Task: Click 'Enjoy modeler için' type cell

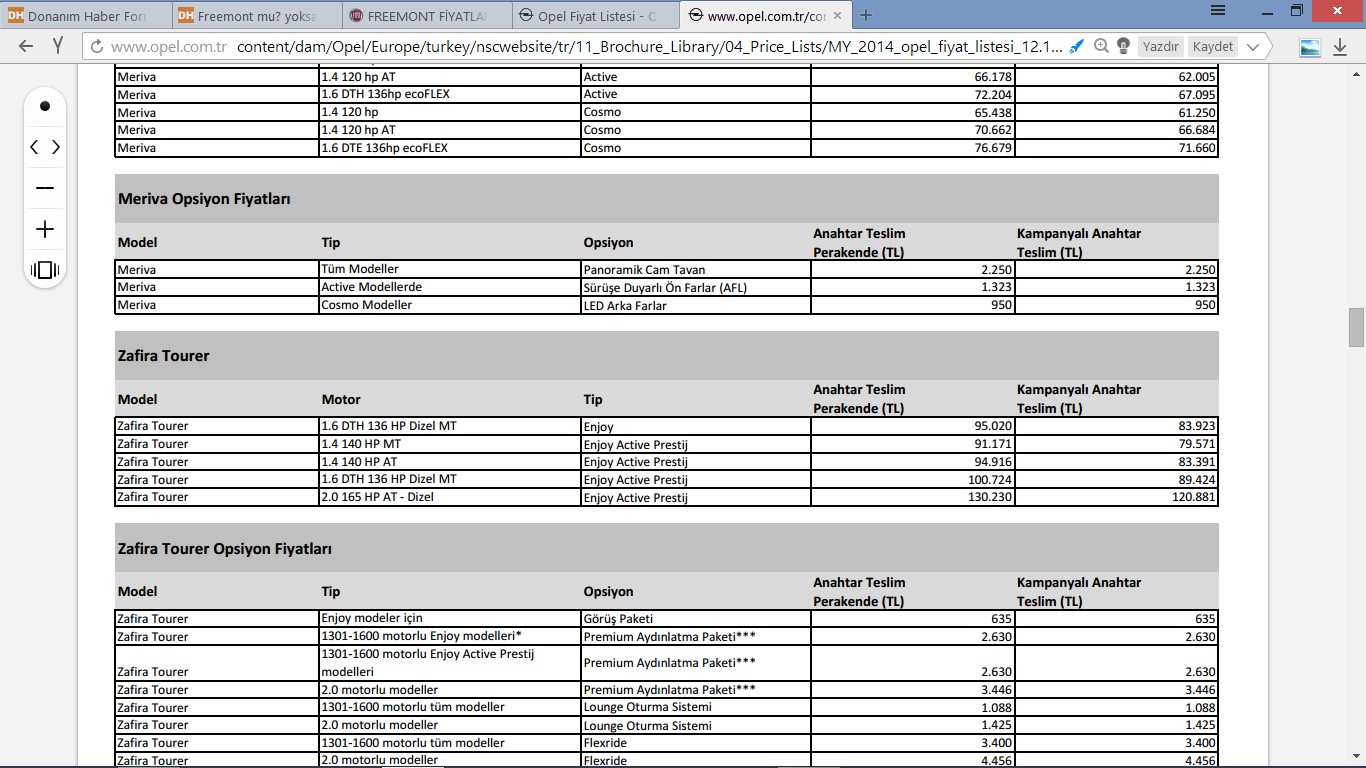Action: click(449, 619)
